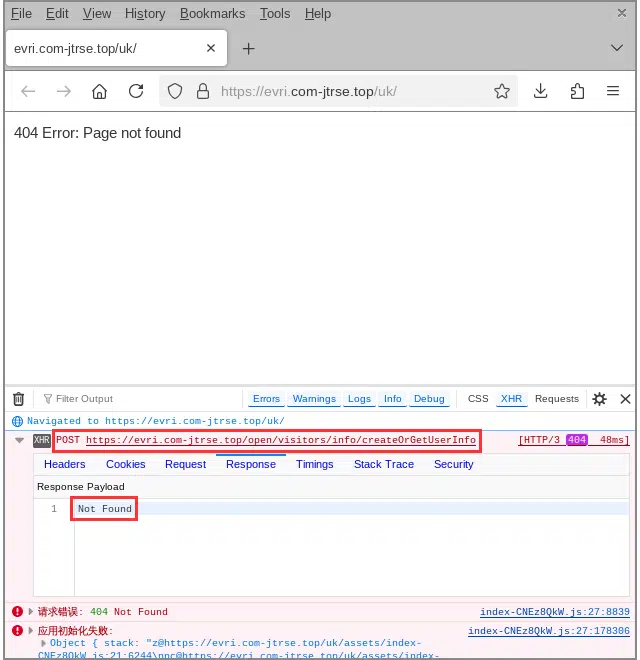Click the address bar URL
This screenshot has width=640, height=660.
308,91
